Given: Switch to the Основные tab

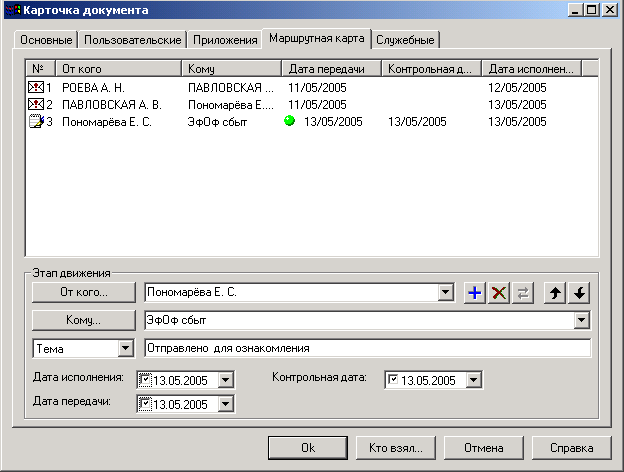Looking at the screenshot, I should click(46, 40).
